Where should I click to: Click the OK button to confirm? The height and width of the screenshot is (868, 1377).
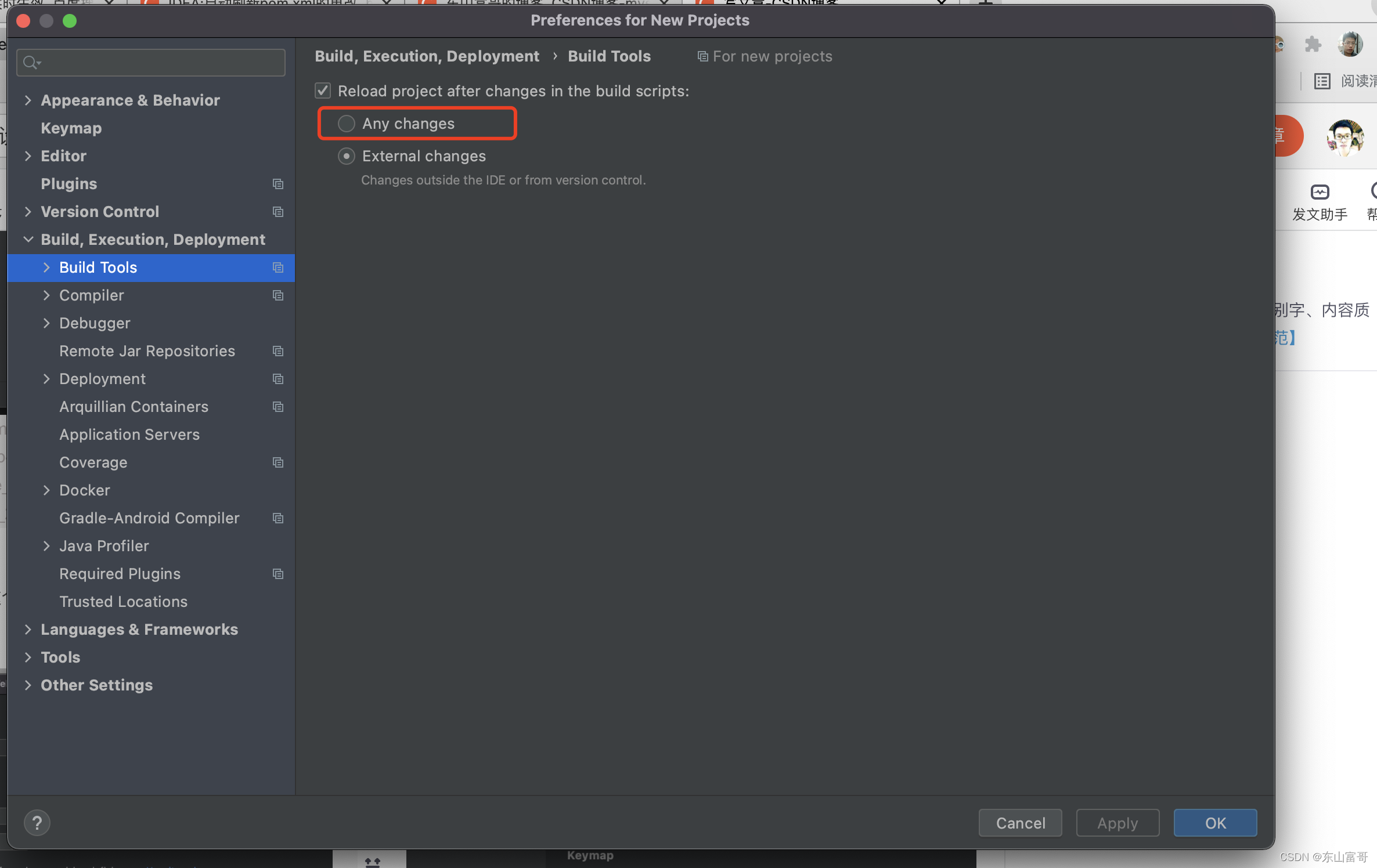click(1215, 822)
